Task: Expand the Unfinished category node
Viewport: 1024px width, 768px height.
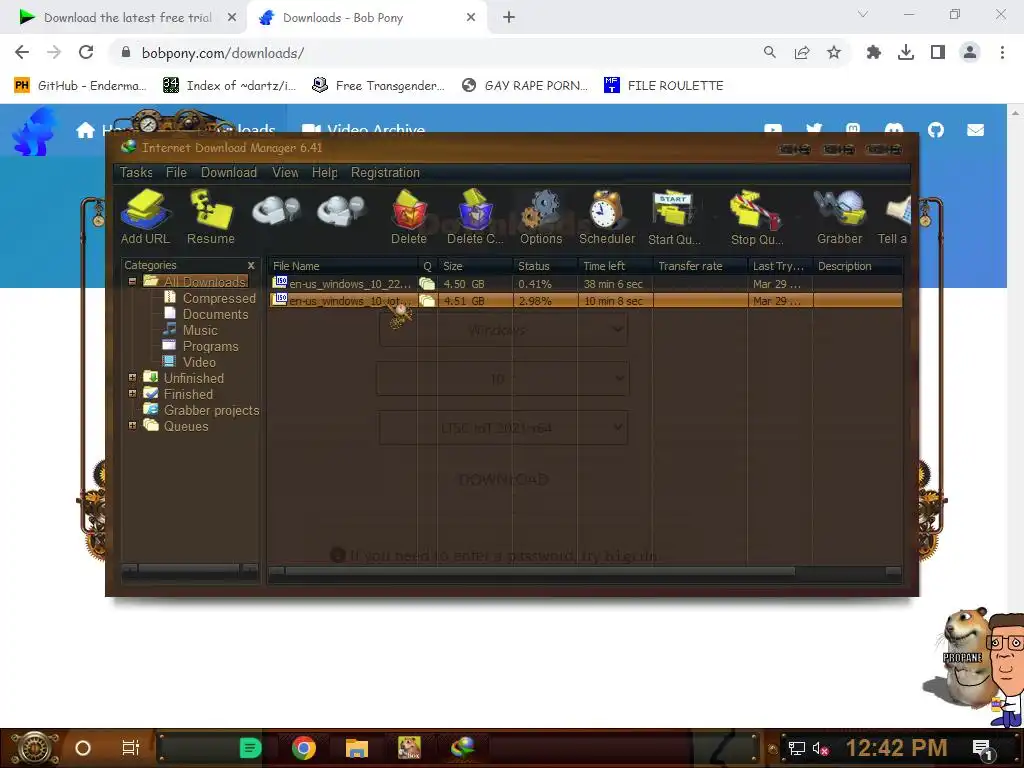Action: tap(132, 377)
